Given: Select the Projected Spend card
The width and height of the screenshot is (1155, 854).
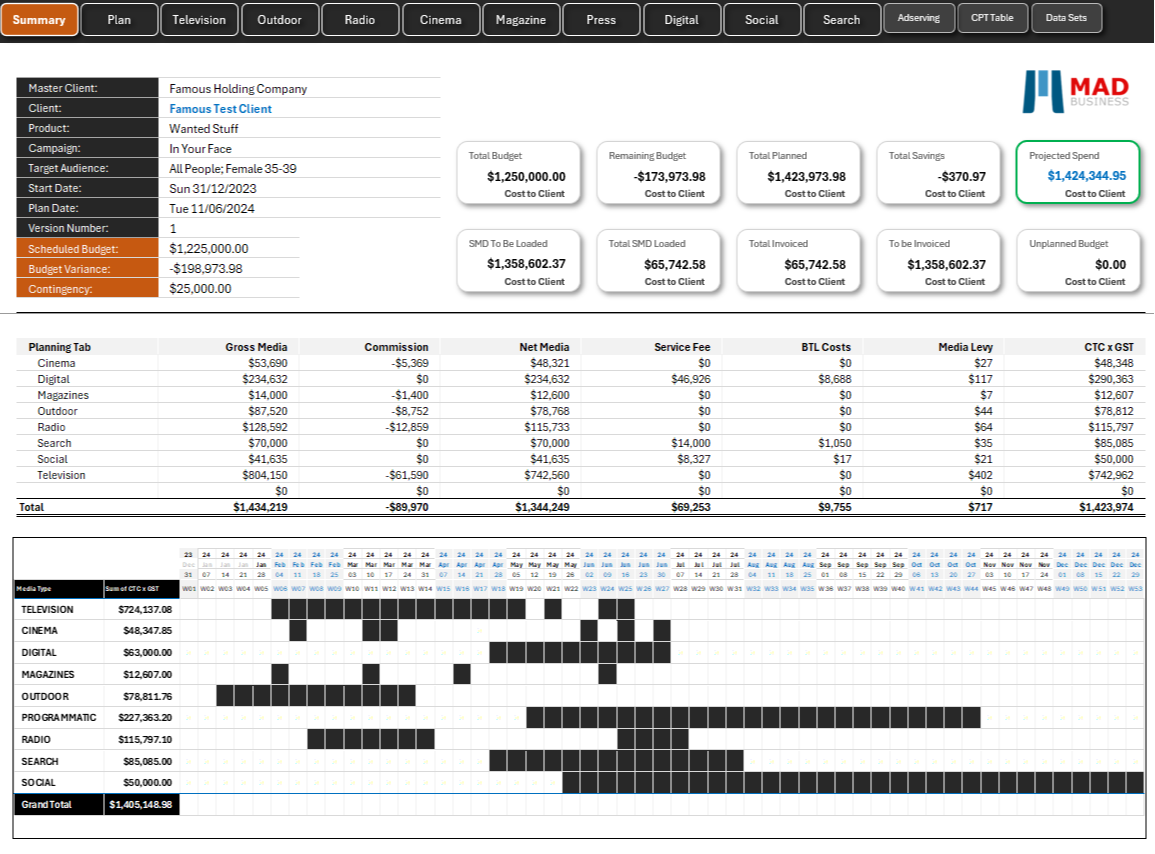Looking at the screenshot, I should tap(1078, 172).
